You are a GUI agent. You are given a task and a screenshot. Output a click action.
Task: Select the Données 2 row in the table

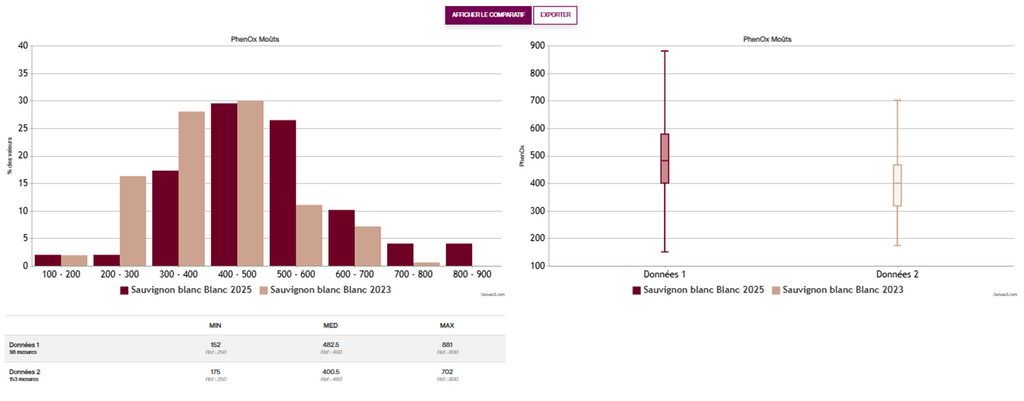(x=255, y=375)
